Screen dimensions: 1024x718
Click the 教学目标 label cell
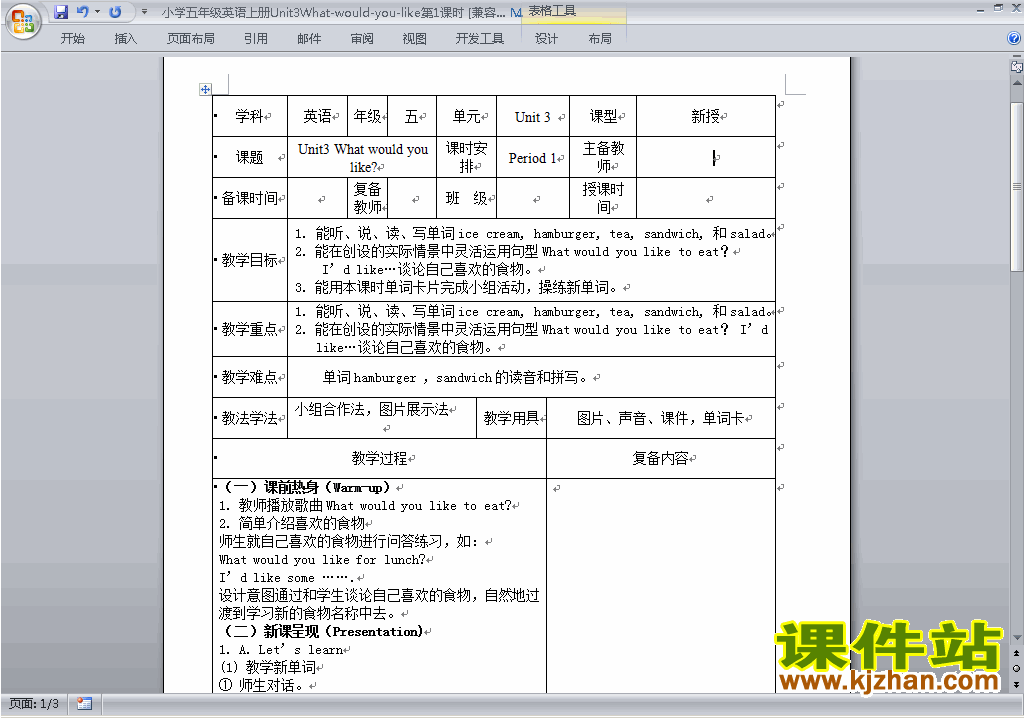pos(250,260)
